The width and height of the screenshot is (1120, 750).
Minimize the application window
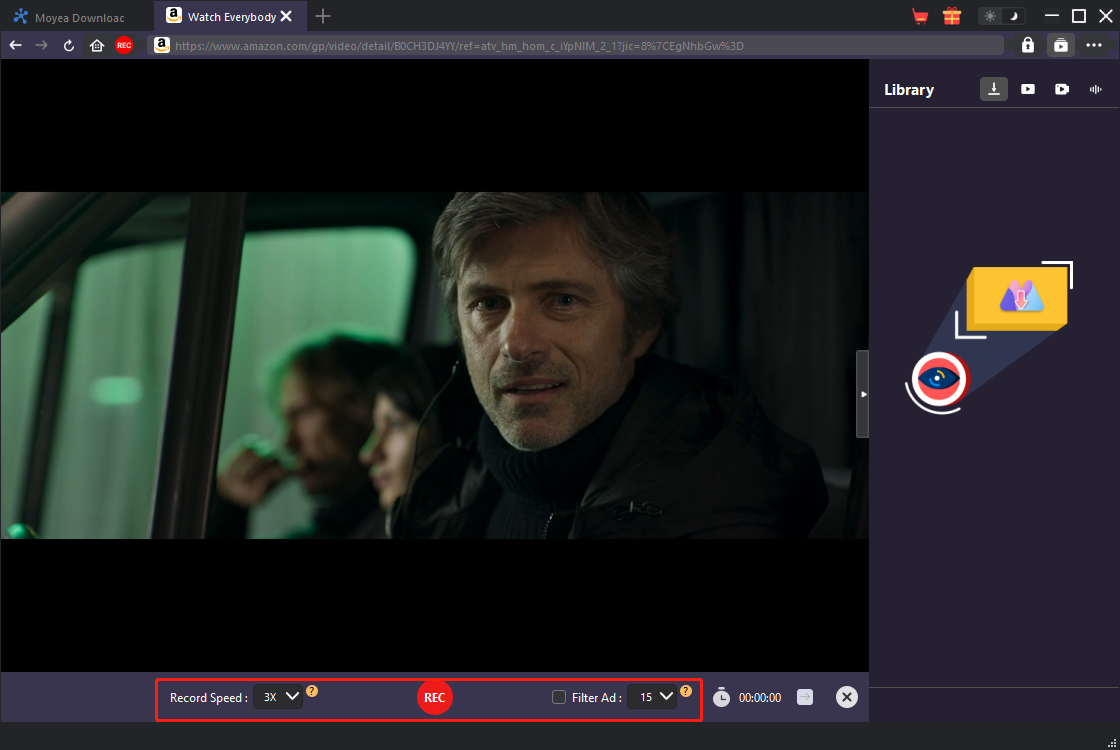click(x=1051, y=16)
